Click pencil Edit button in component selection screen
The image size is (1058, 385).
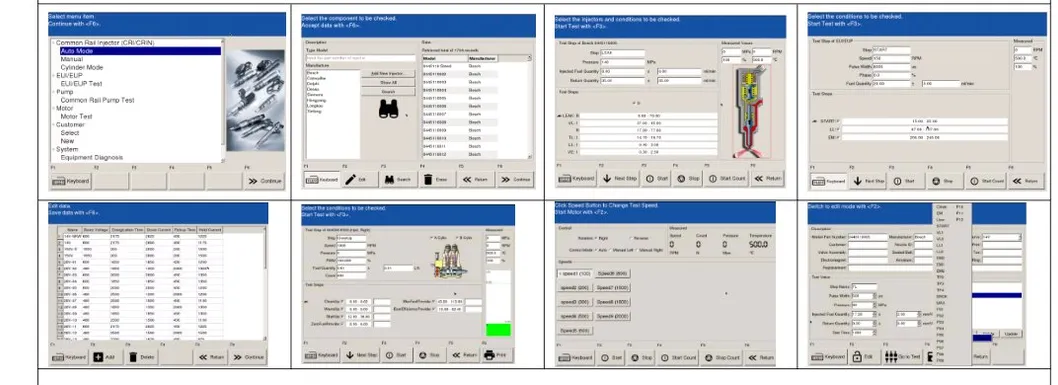[x=360, y=179]
